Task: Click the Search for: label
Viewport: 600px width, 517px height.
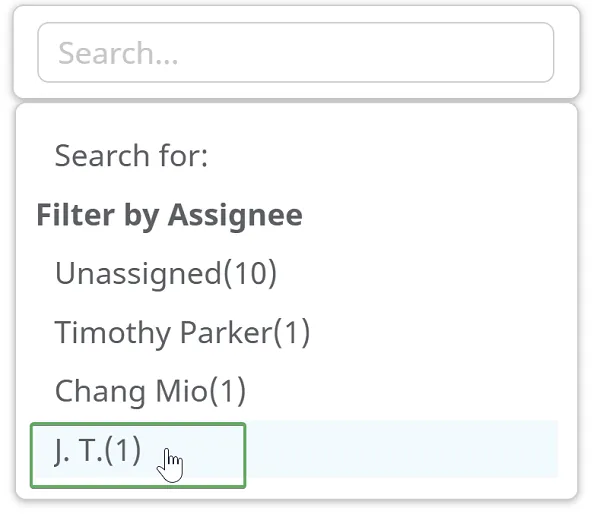Action: pos(131,156)
